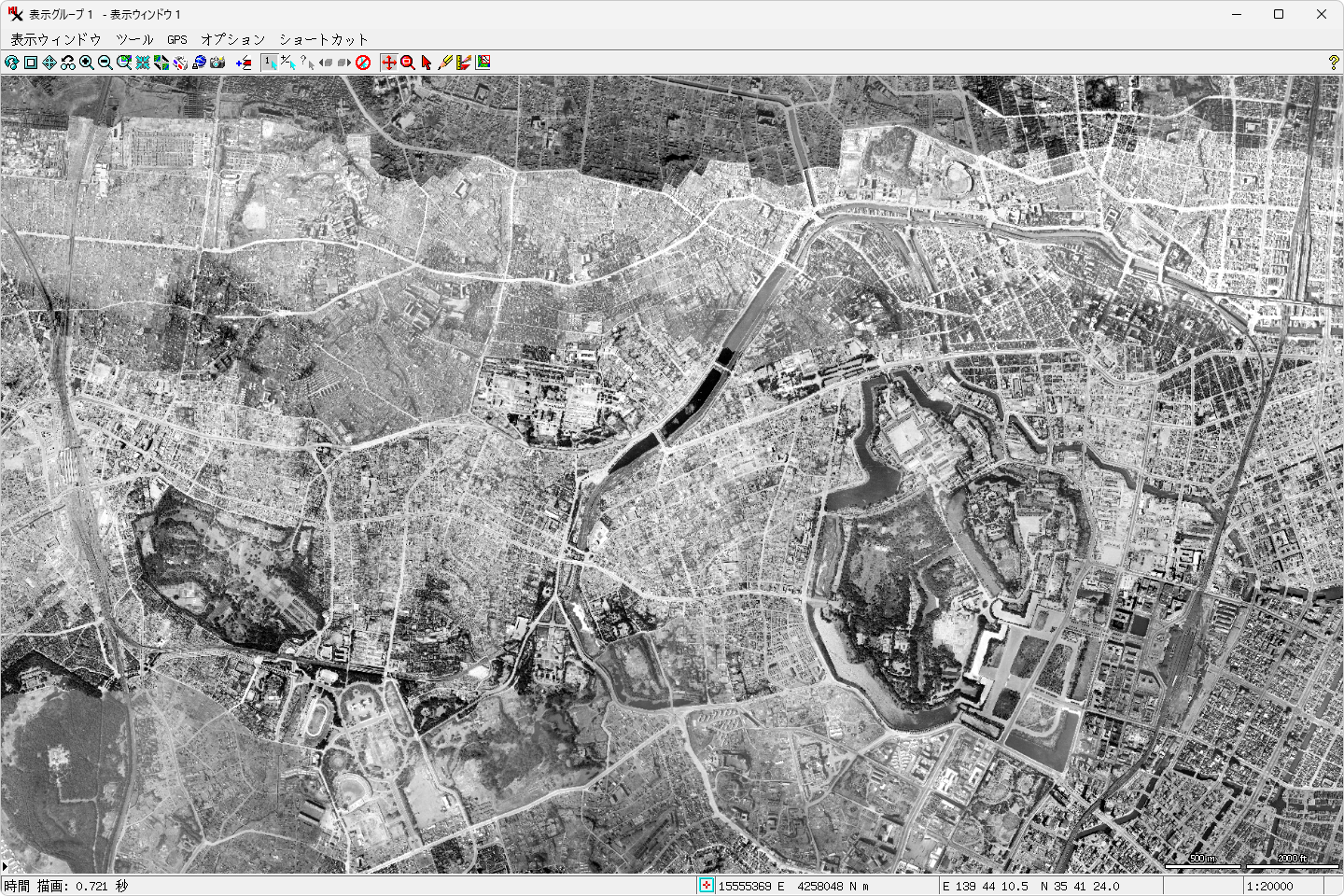Toggle the red zoom box mode
Screen dimensions: 1344x896
point(408,63)
